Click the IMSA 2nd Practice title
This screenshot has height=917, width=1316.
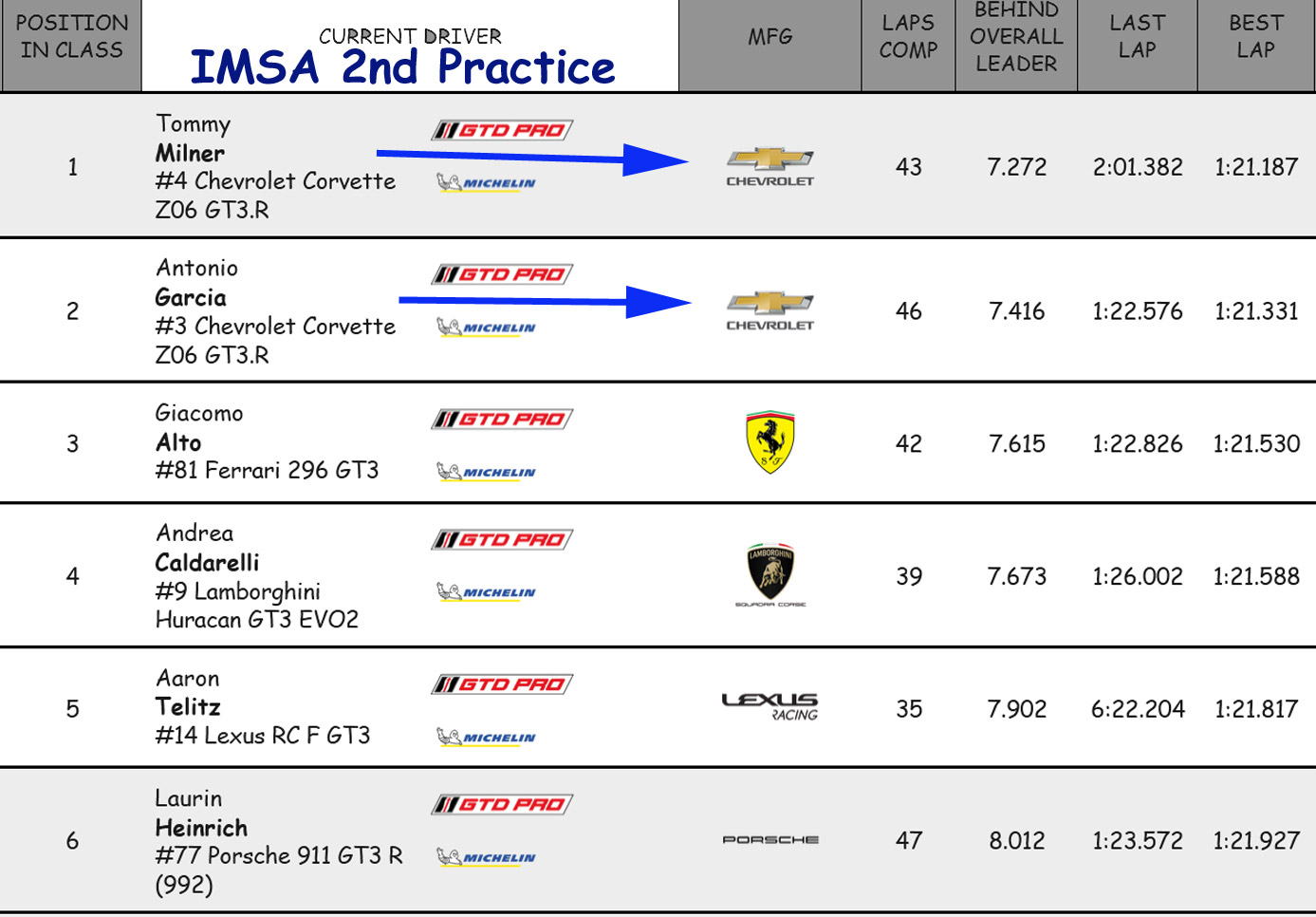tap(402, 66)
